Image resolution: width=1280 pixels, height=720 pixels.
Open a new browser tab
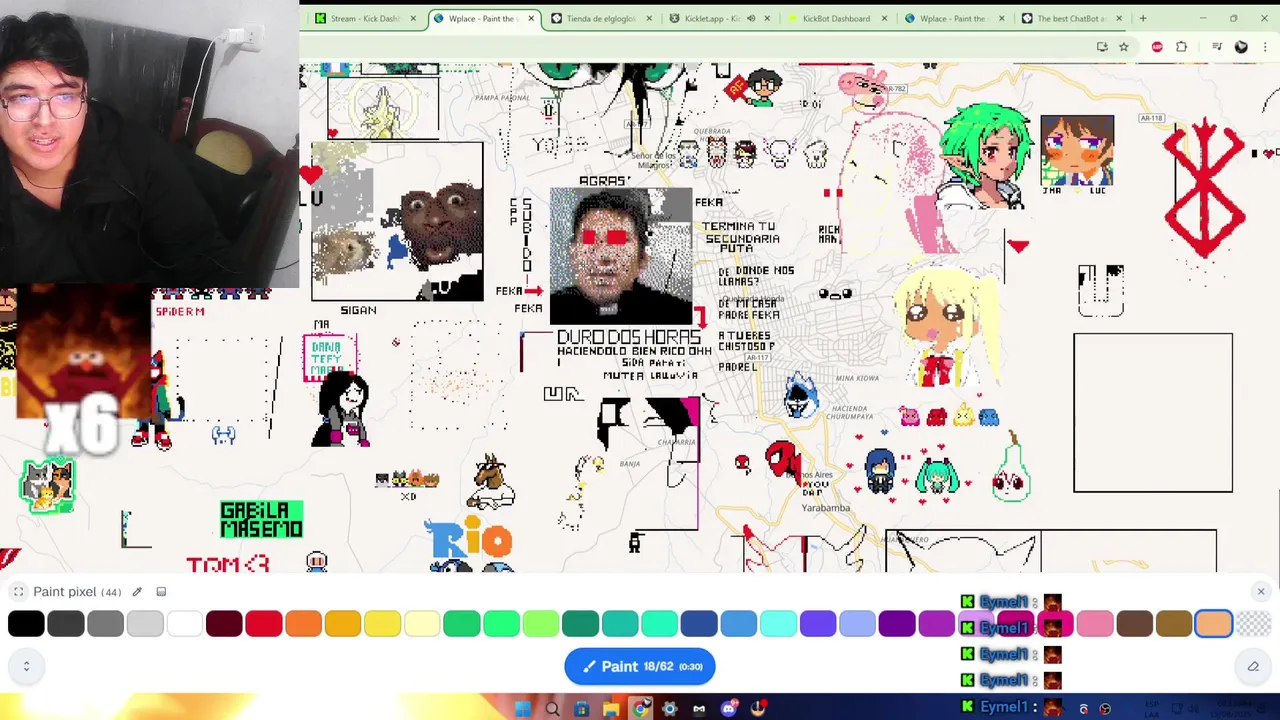(x=1143, y=18)
